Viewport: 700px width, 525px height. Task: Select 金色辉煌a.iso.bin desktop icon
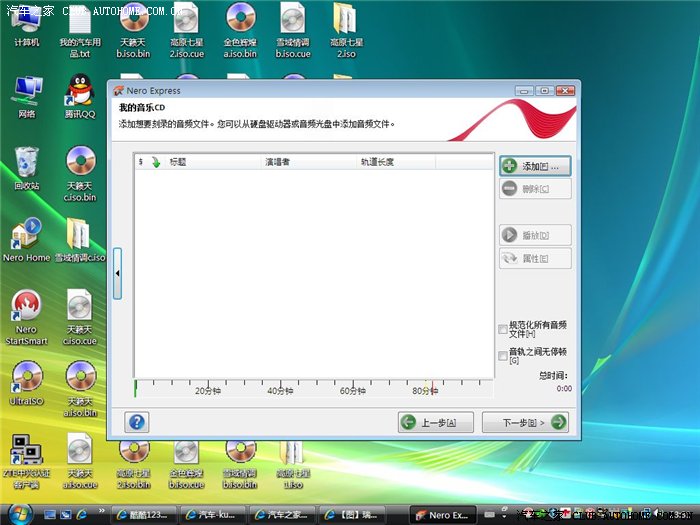coord(240,30)
